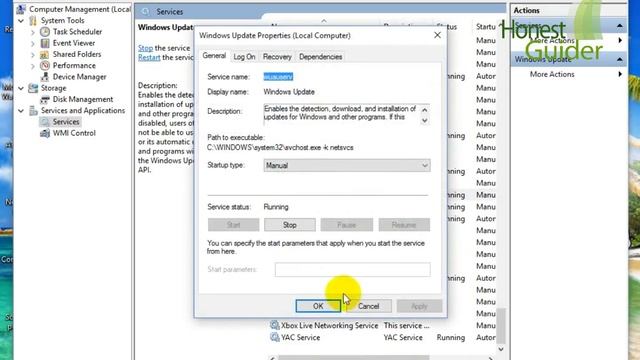
Task: Switch to the Log On tab
Action: pyautogui.click(x=244, y=57)
